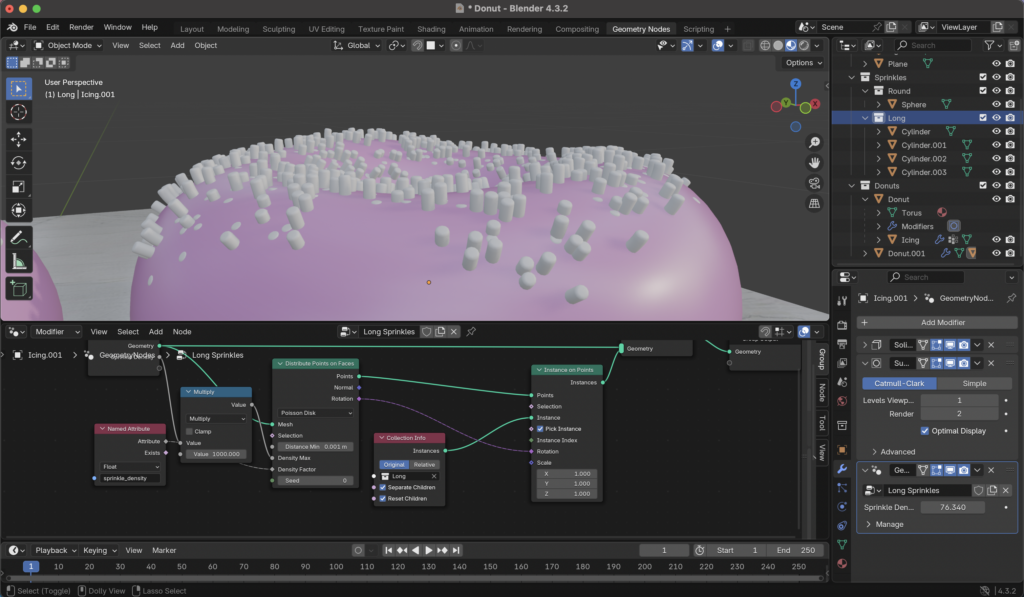Select Original in Collection Info node

tap(394, 464)
